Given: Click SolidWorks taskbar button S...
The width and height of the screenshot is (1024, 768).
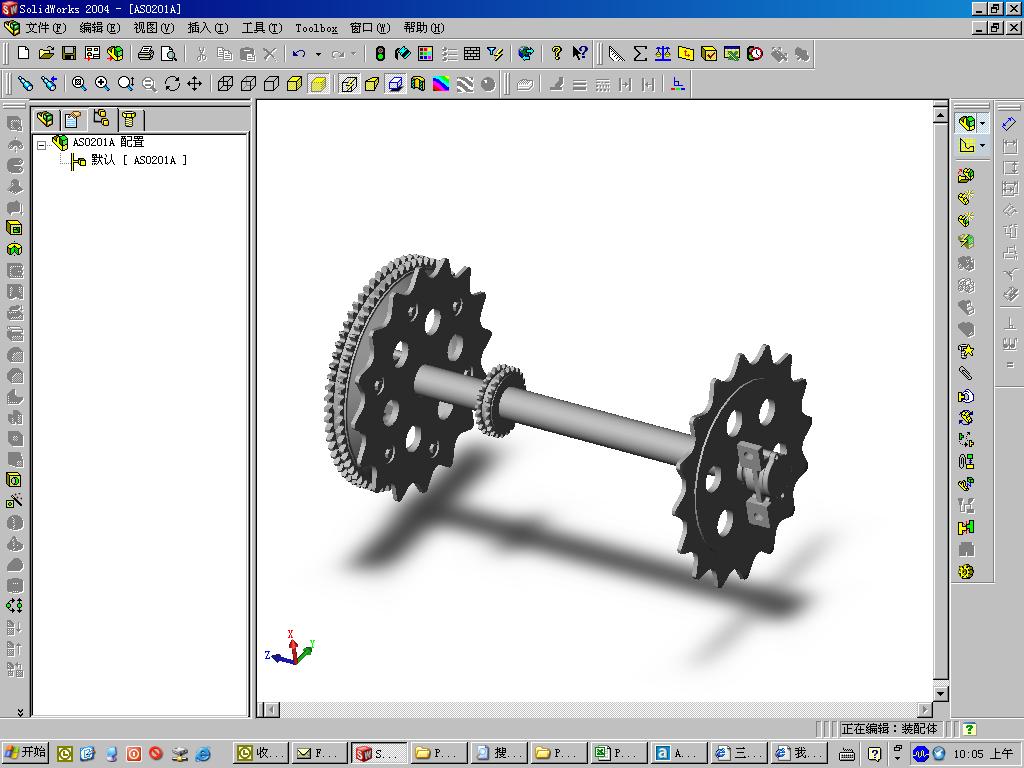Looking at the screenshot, I should pos(379,753).
